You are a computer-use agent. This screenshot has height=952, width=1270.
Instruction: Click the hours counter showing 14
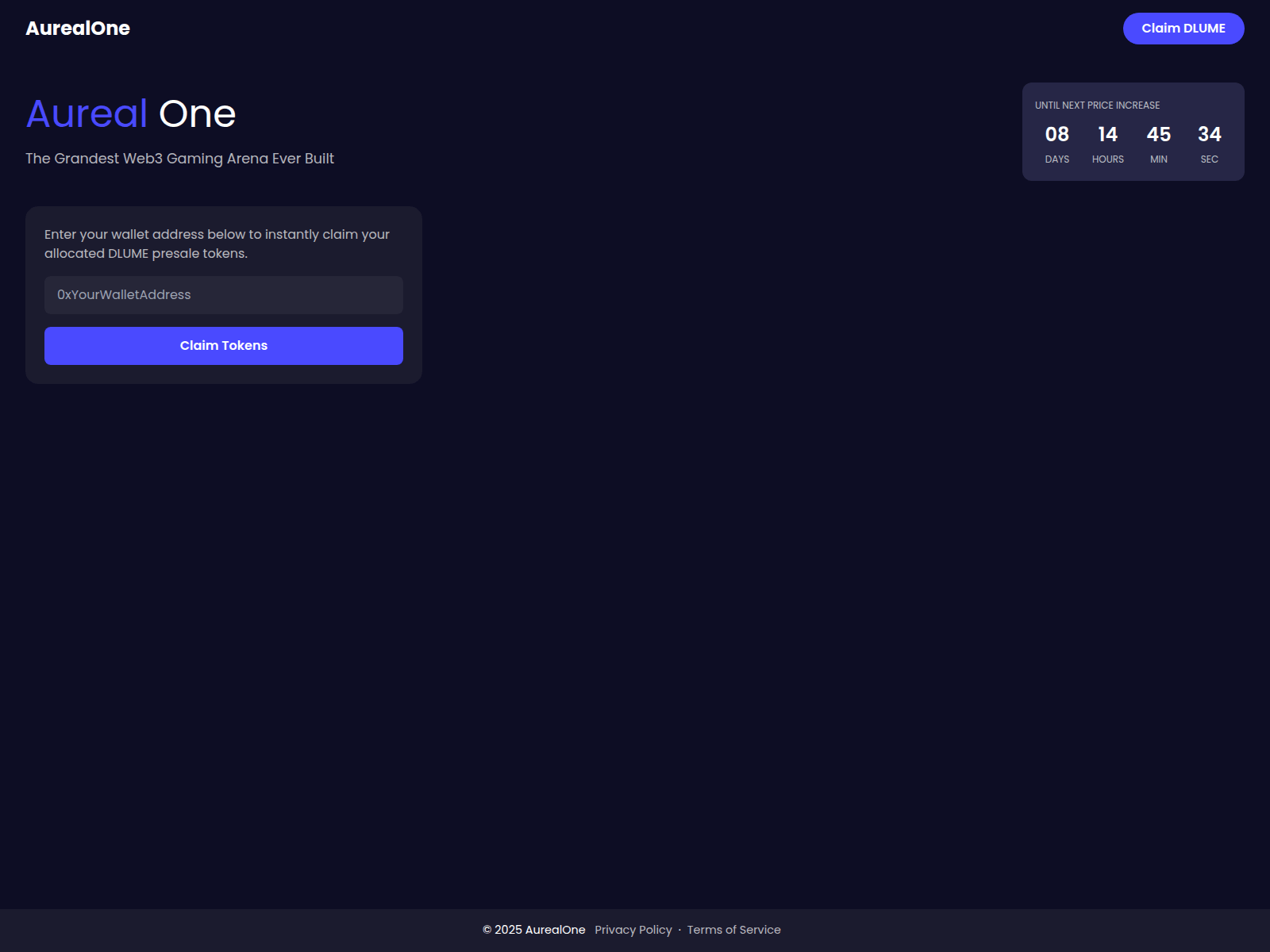(x=1107, y=135)
